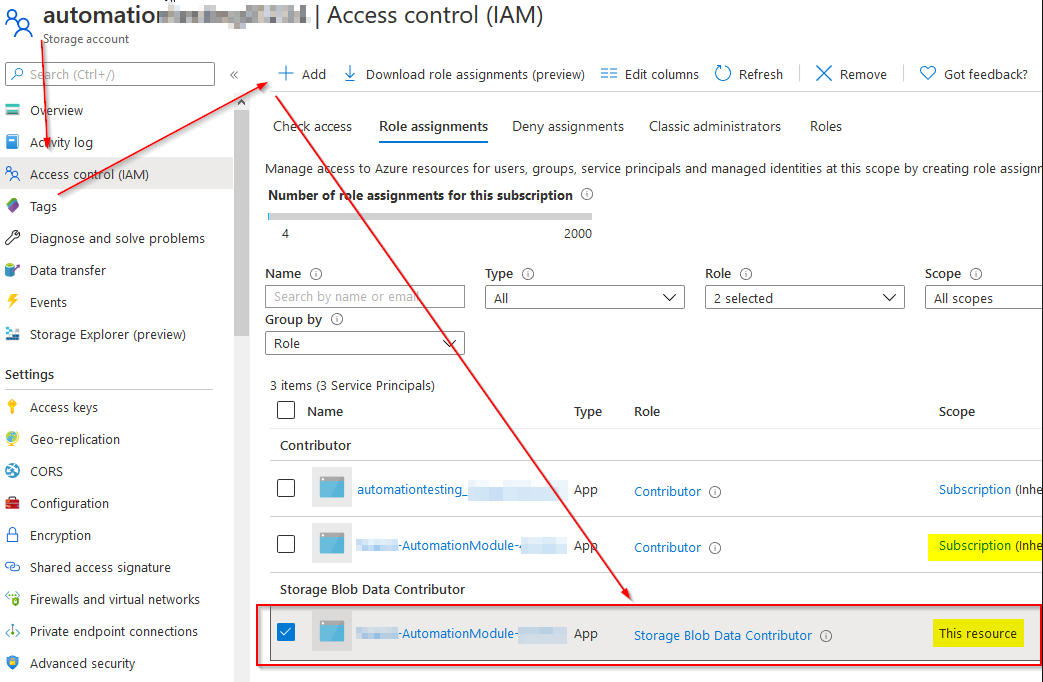Open the Scope dropdown showing All scopes
Screen dimensions: 1043x682
coord(984,297)
